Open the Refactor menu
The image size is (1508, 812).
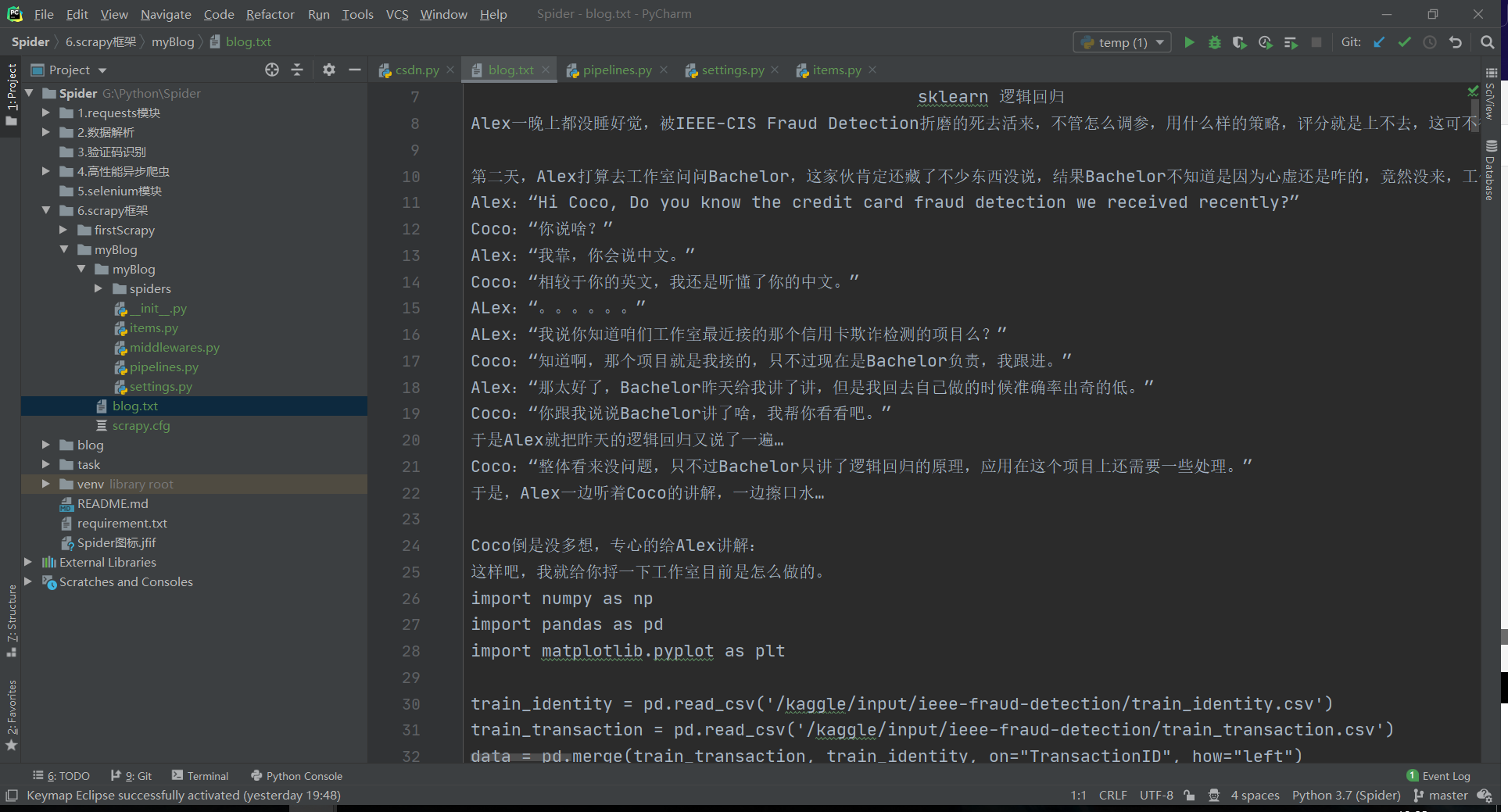270,14
